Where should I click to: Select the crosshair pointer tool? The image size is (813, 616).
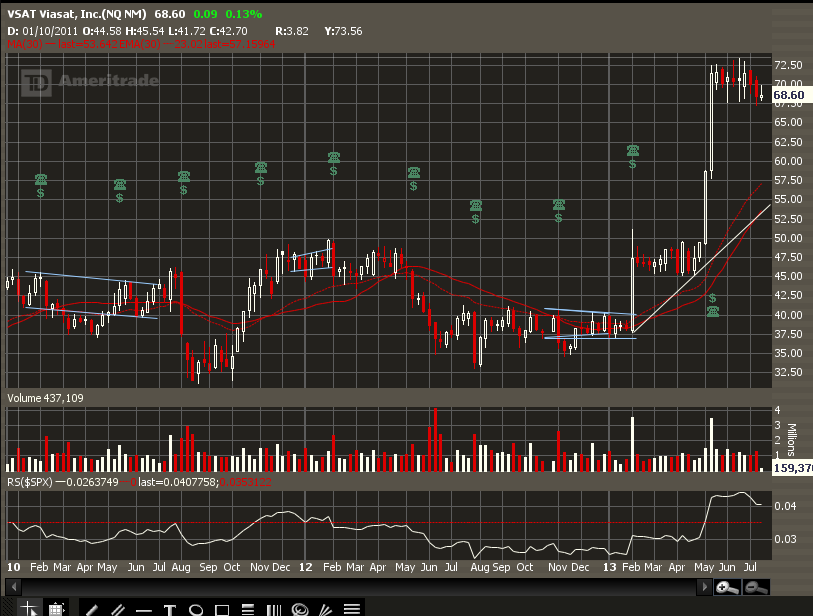[x=30, y=608]
